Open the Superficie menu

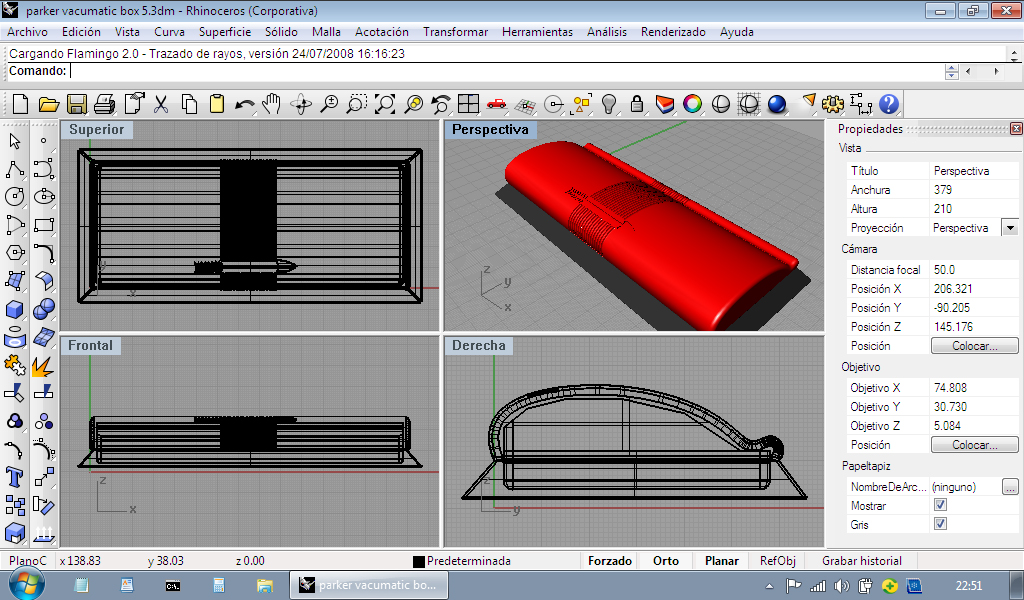[225, 32]
